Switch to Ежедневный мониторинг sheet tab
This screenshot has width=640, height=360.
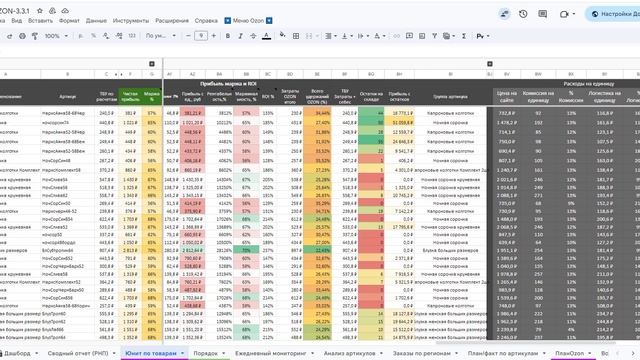[x=271, y=353]
